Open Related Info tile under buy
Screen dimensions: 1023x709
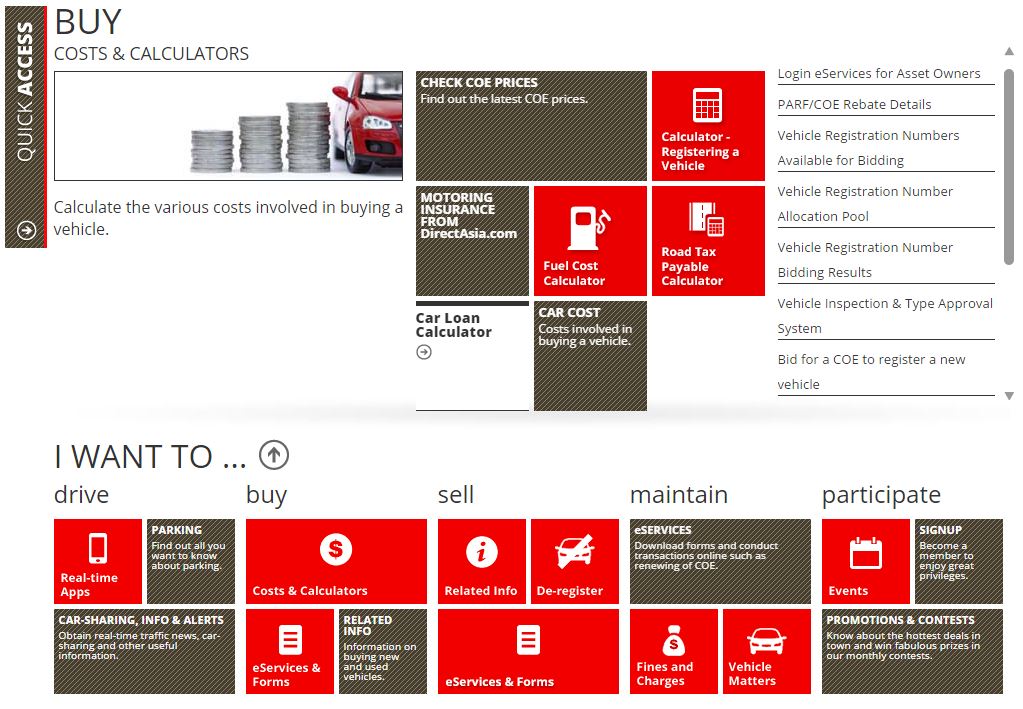point(382,651)
